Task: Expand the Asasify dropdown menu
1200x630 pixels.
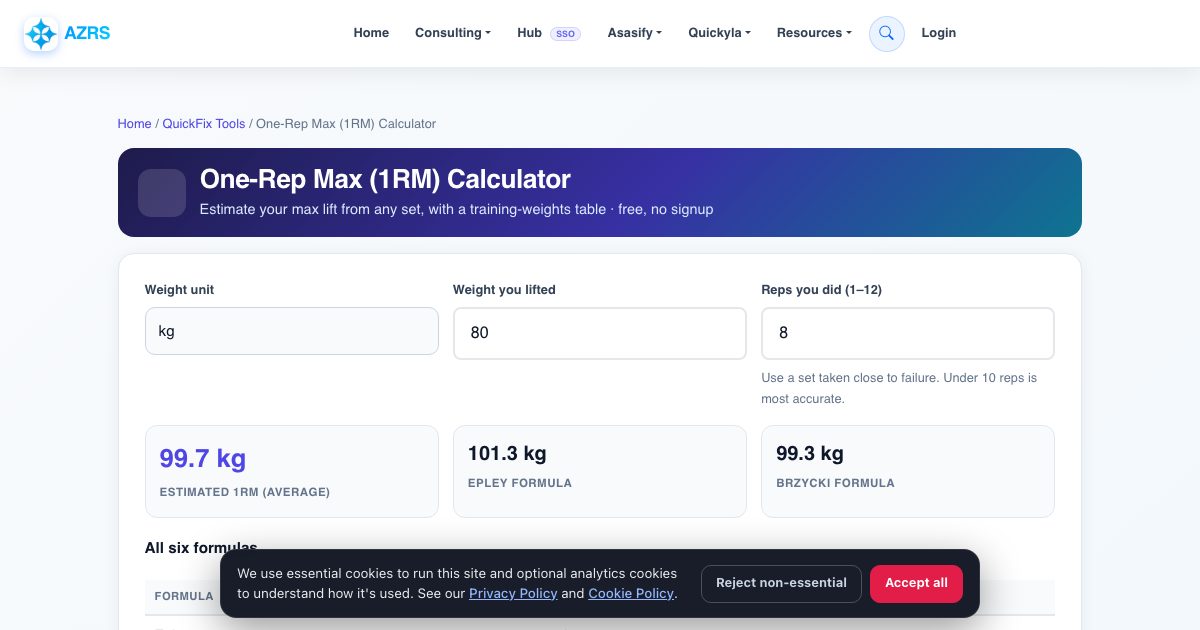Action: (635, 33)
